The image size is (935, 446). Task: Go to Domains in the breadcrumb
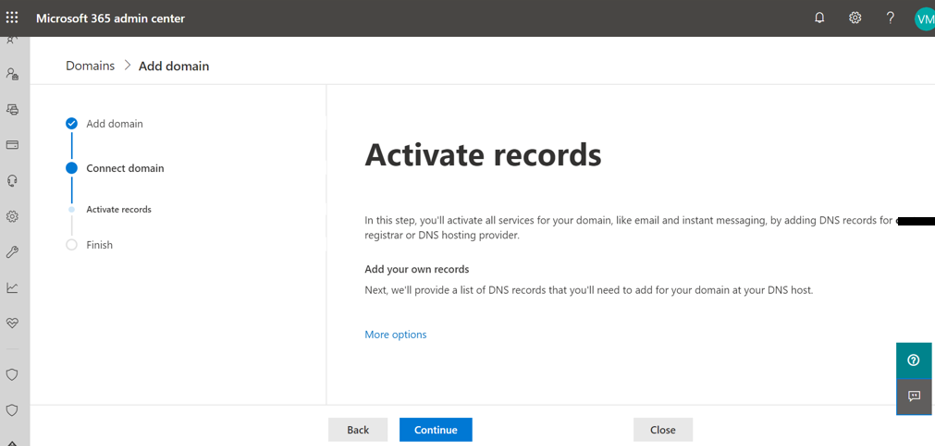pos(90,66)
